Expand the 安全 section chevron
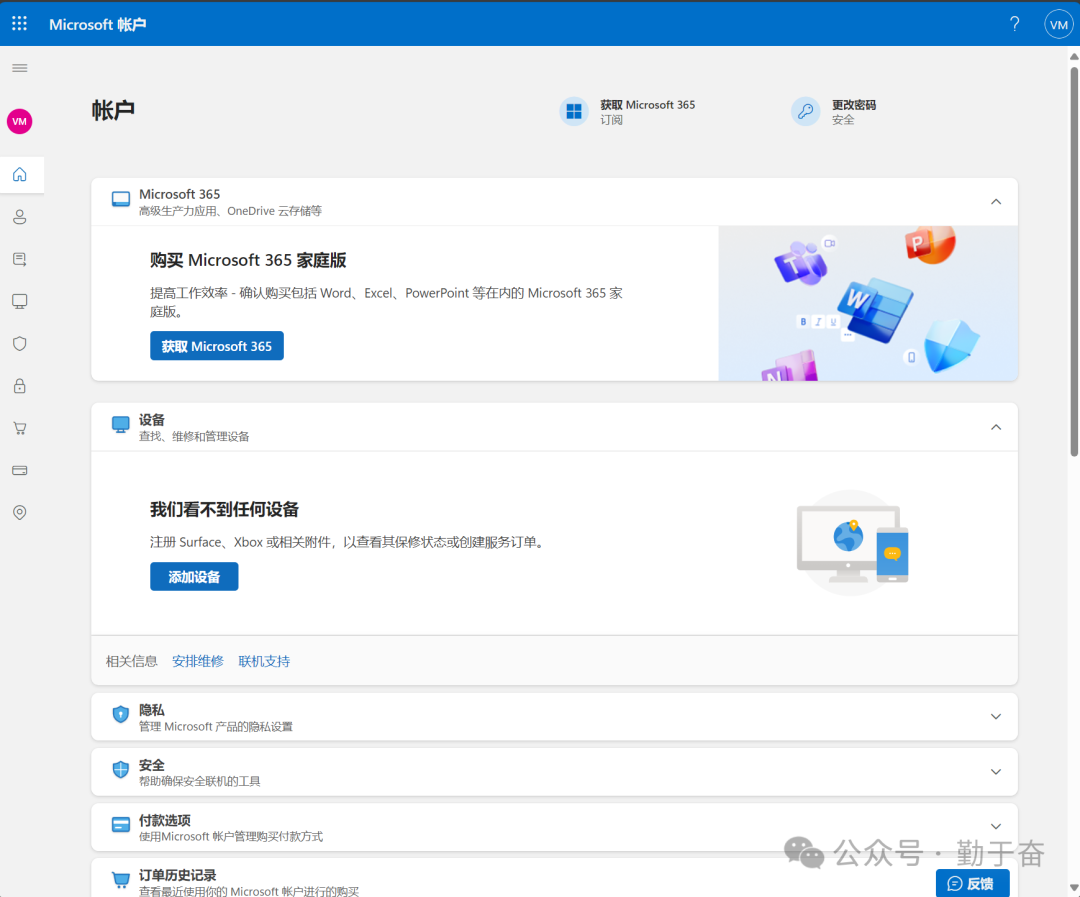 click(x=996, y=772)
